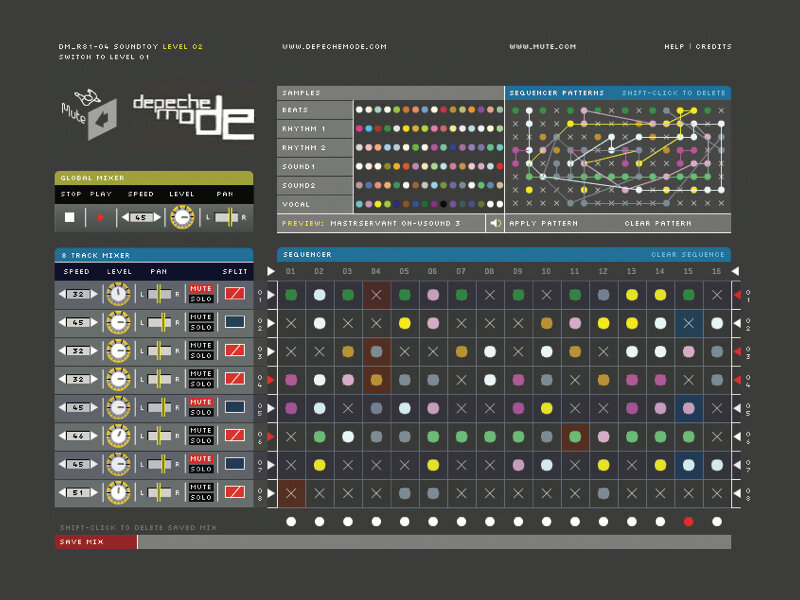Enable split on track 02 blue box
This screenshot has height=600, width=800.
[235, 322]
